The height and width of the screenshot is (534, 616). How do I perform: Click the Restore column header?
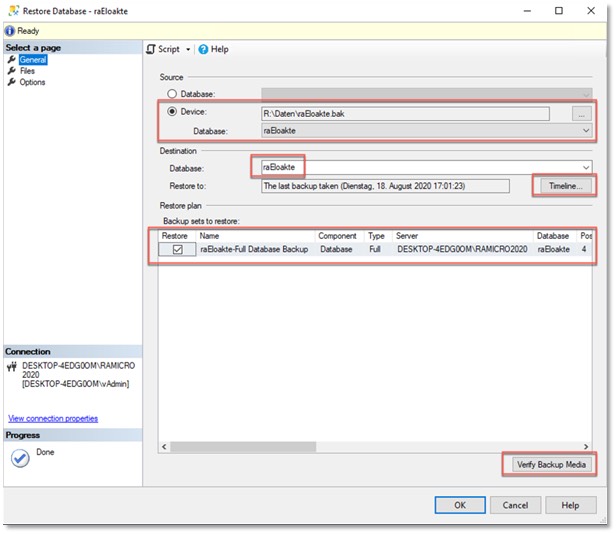[x=177, y=236]
